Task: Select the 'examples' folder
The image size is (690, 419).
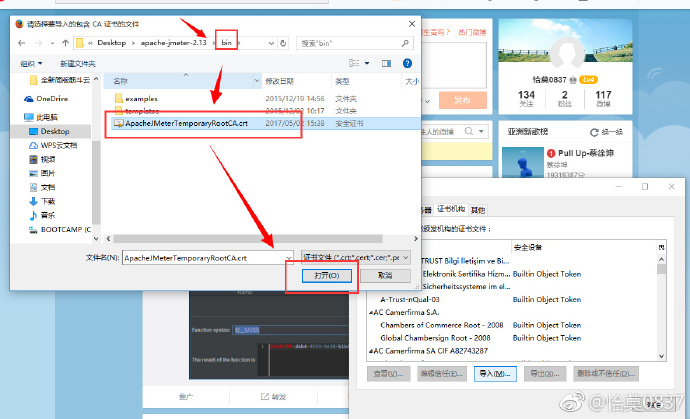Action: click(x=141, y=99)
